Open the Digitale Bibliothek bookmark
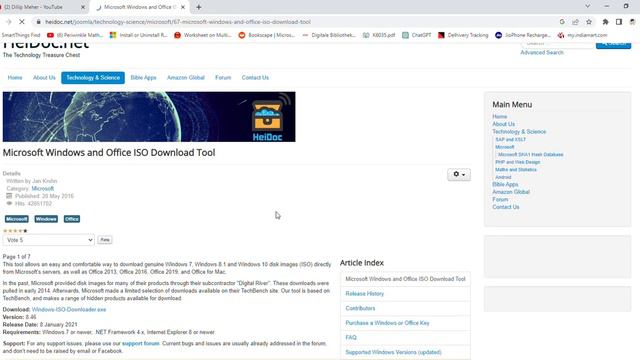 click(x=329, y=35)
